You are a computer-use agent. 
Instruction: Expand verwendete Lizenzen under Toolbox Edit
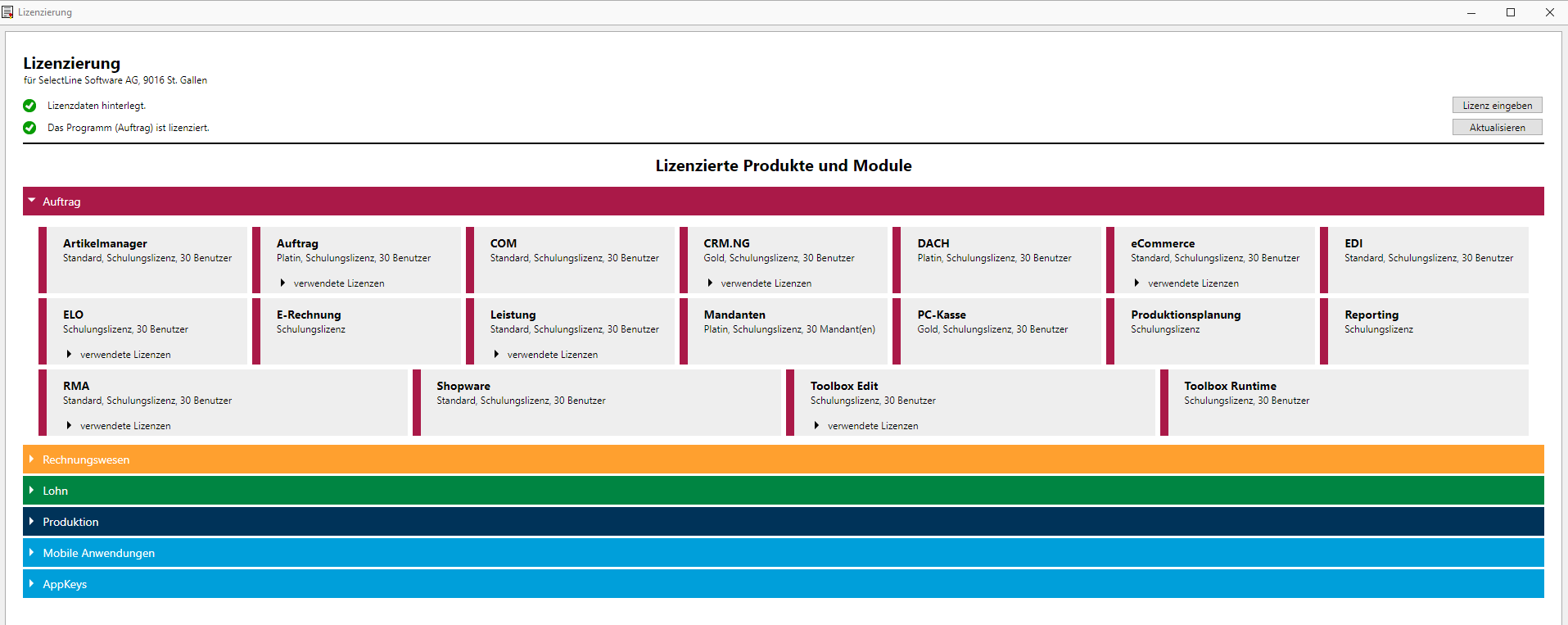tap(865, 426)
